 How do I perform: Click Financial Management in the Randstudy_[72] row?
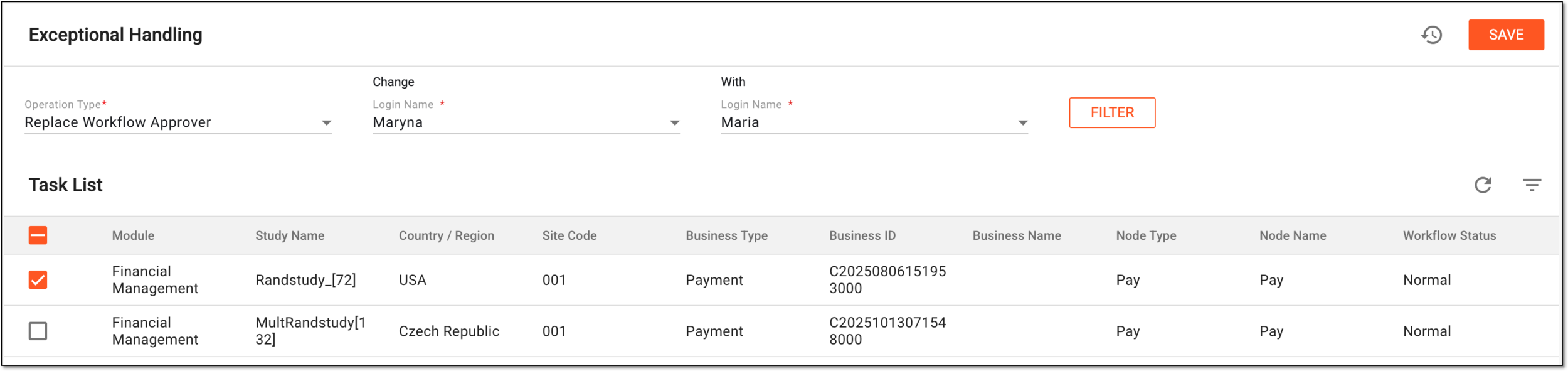point(155,280)
